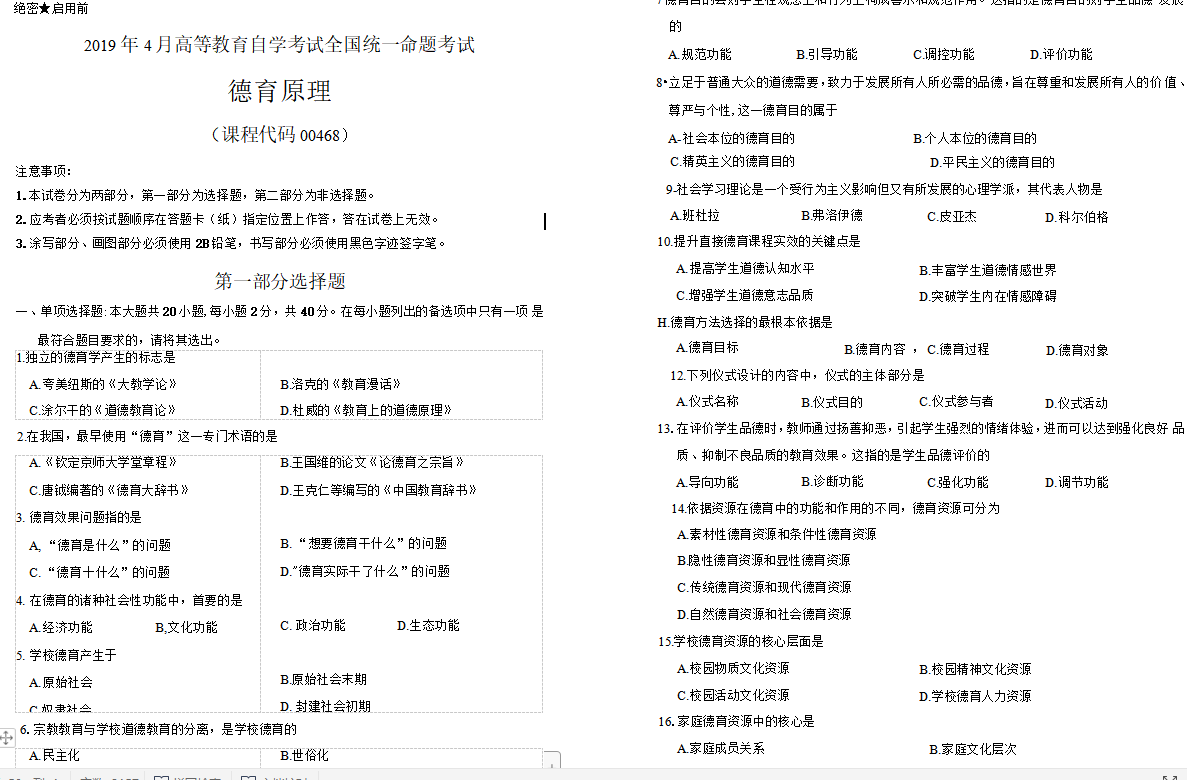This screenshot has height=780, width=1187.
Task: Pick answer "C.政治功能" in question 4
Action: 313,626
